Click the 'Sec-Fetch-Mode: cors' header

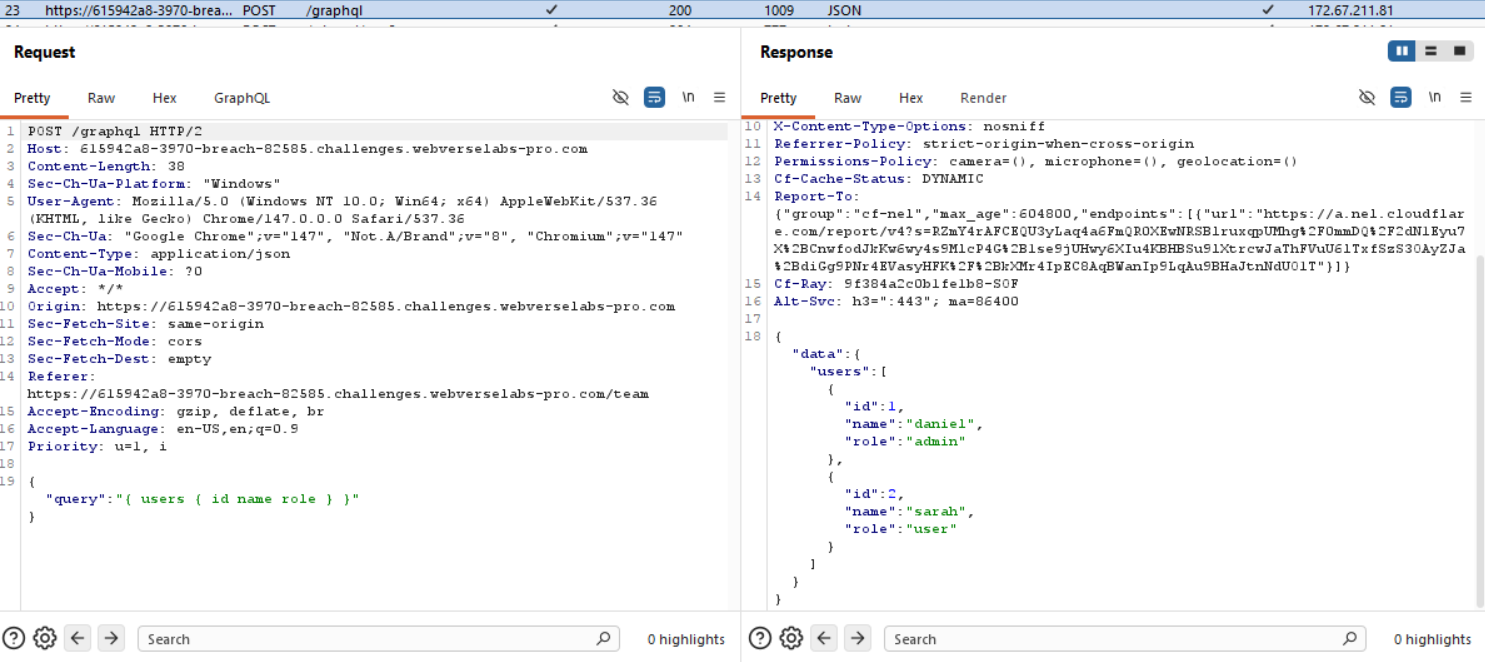pos(115,341)
